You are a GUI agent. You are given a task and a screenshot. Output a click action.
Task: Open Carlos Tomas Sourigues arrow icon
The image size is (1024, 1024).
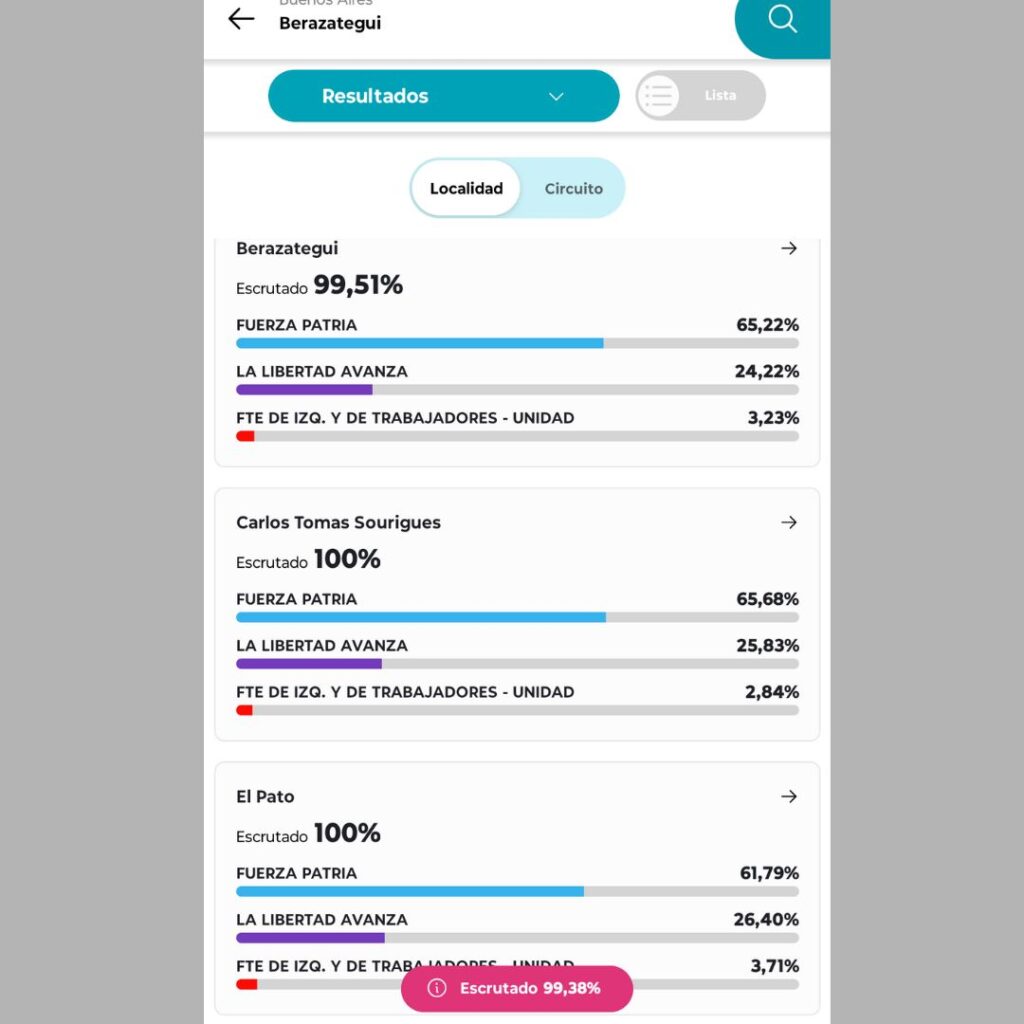click(x=789, y=522)
